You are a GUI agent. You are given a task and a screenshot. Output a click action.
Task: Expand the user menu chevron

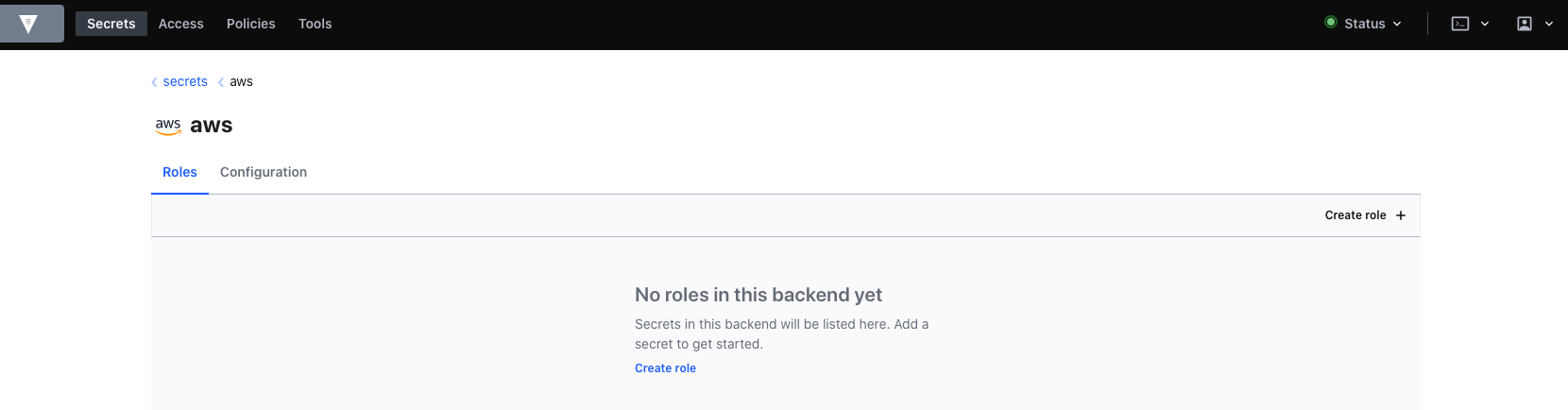tap(1549, 25)
